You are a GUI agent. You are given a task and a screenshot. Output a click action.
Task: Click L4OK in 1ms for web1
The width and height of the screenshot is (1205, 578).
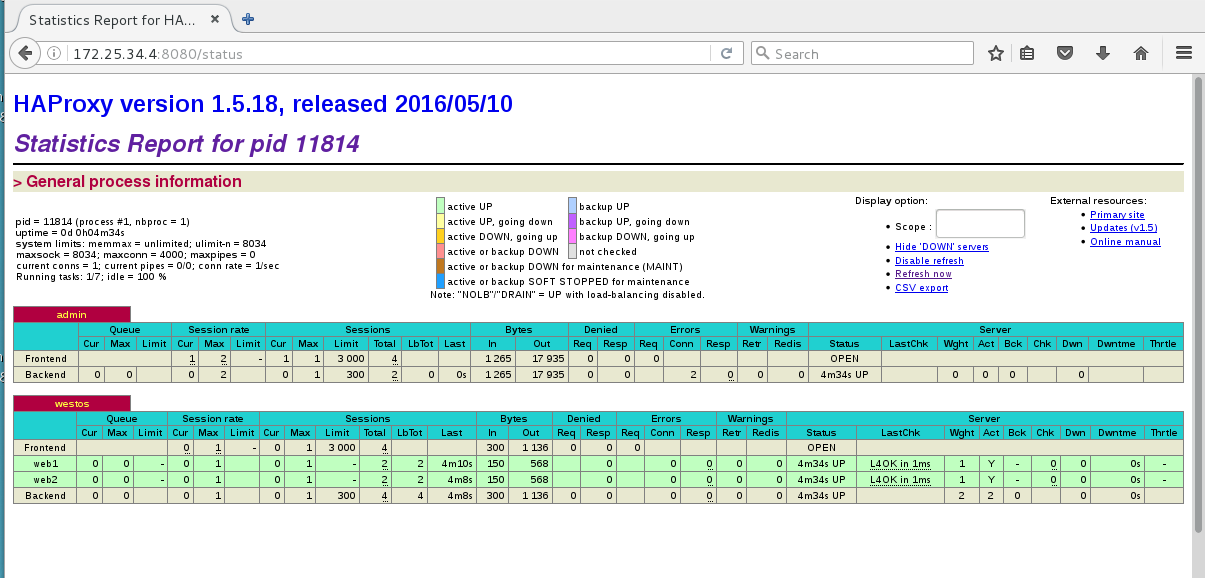900,464
